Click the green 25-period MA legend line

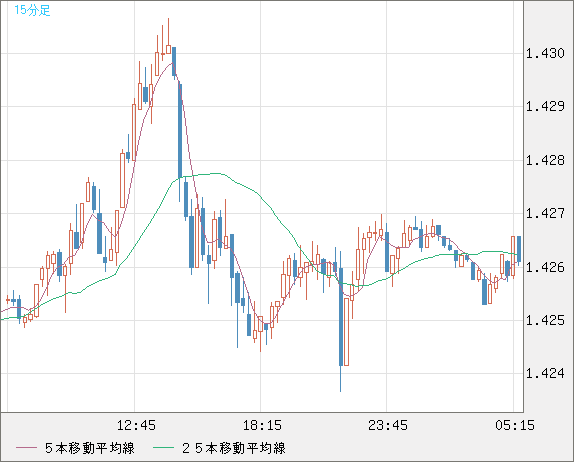pyautogui.click(x=163, y=448)
